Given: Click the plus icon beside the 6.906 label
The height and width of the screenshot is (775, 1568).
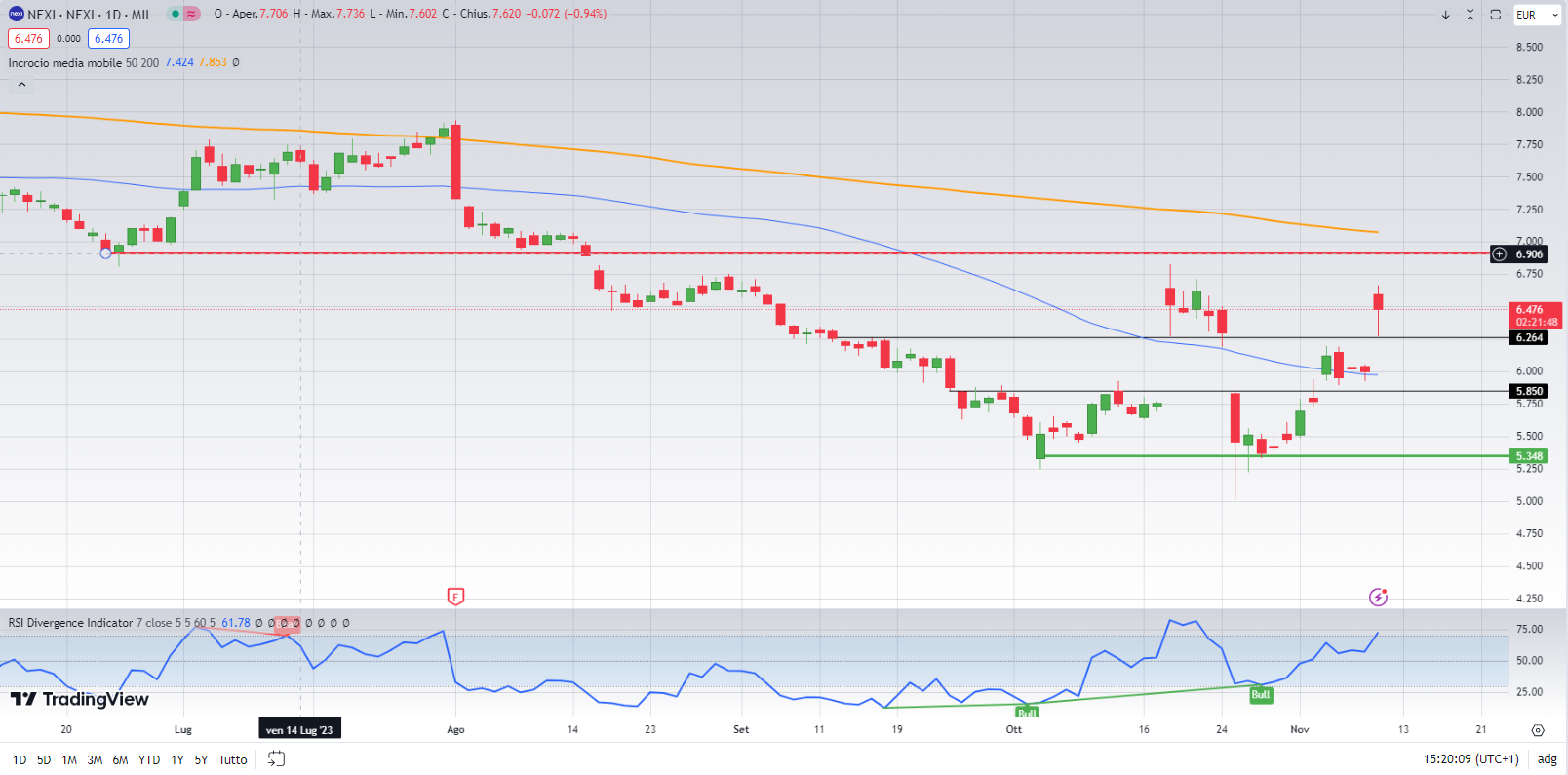Looking at the screenshot, I should [1500, 254].
